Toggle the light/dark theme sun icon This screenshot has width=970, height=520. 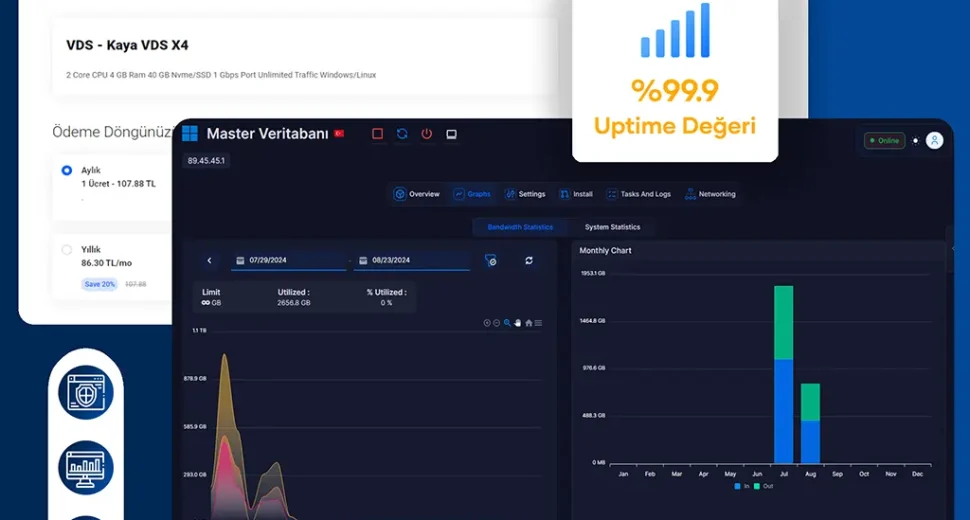coord(915,141)
